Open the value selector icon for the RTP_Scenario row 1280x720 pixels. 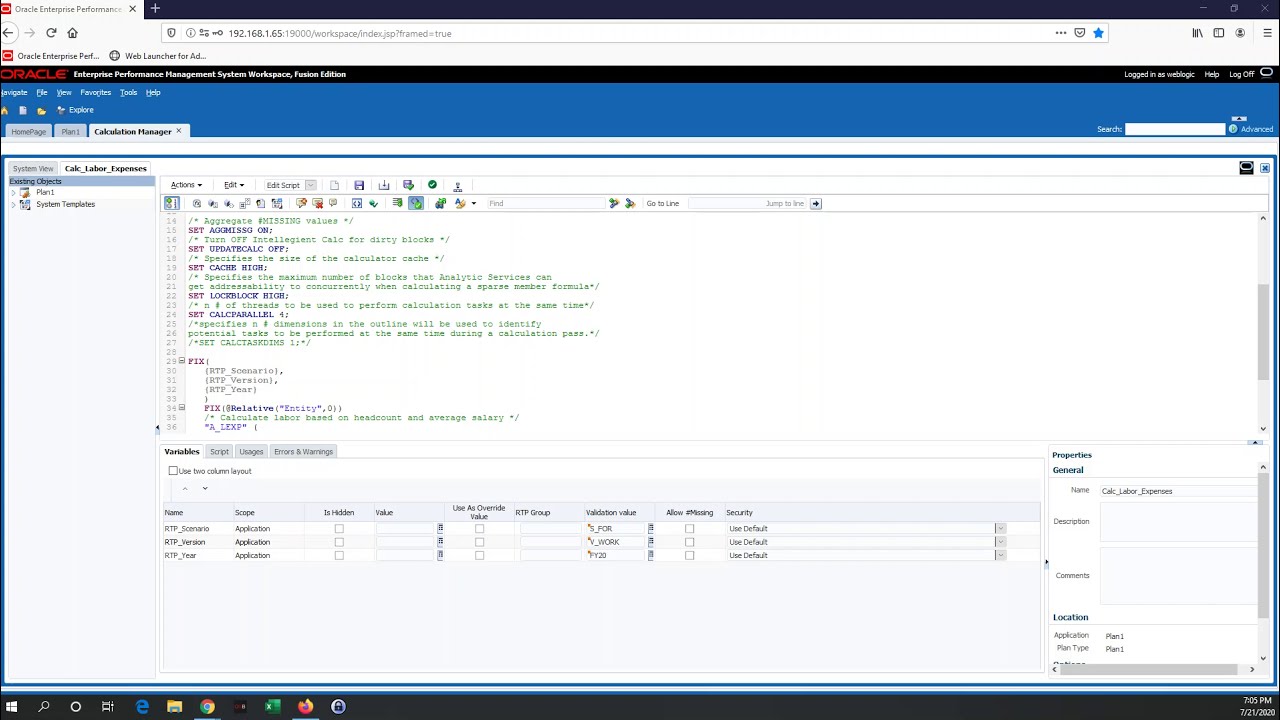(x=440, y=528)
